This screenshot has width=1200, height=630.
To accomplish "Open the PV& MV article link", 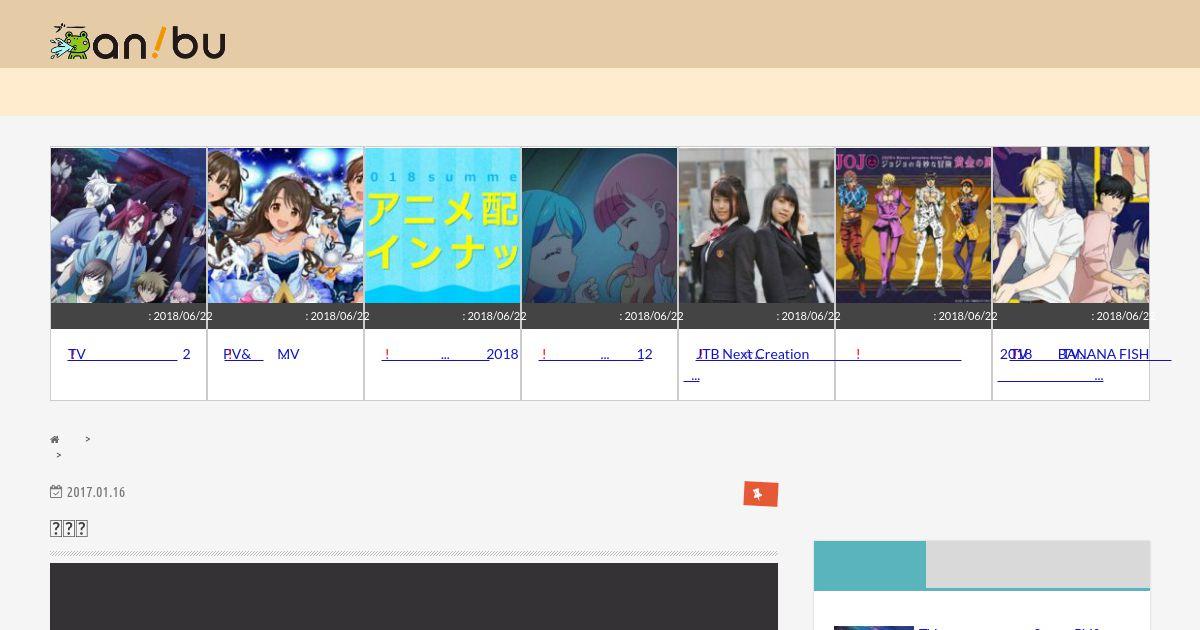I will click(261, 354).
